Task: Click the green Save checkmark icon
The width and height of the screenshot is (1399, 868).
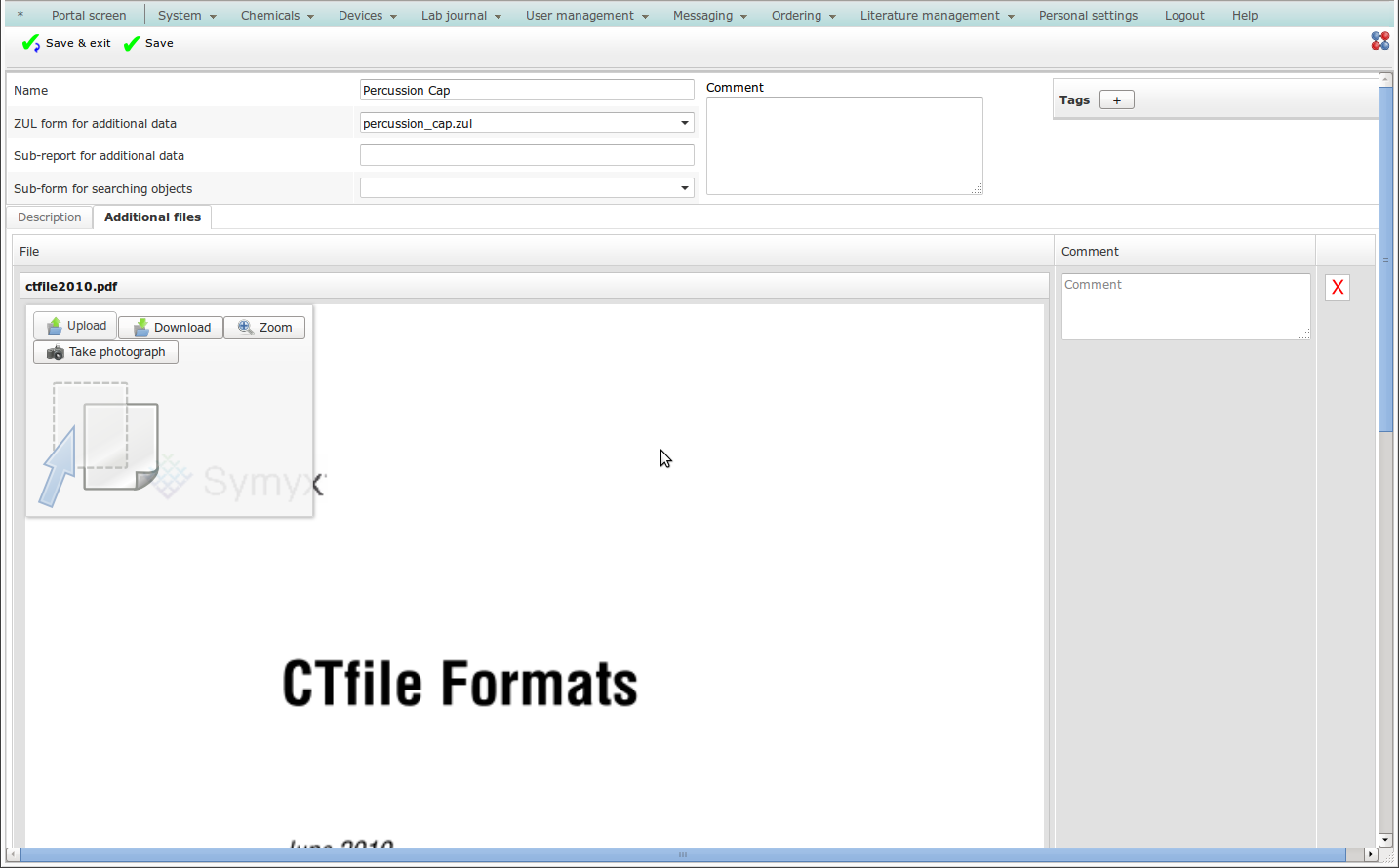Action: click(x=133, y=44)
